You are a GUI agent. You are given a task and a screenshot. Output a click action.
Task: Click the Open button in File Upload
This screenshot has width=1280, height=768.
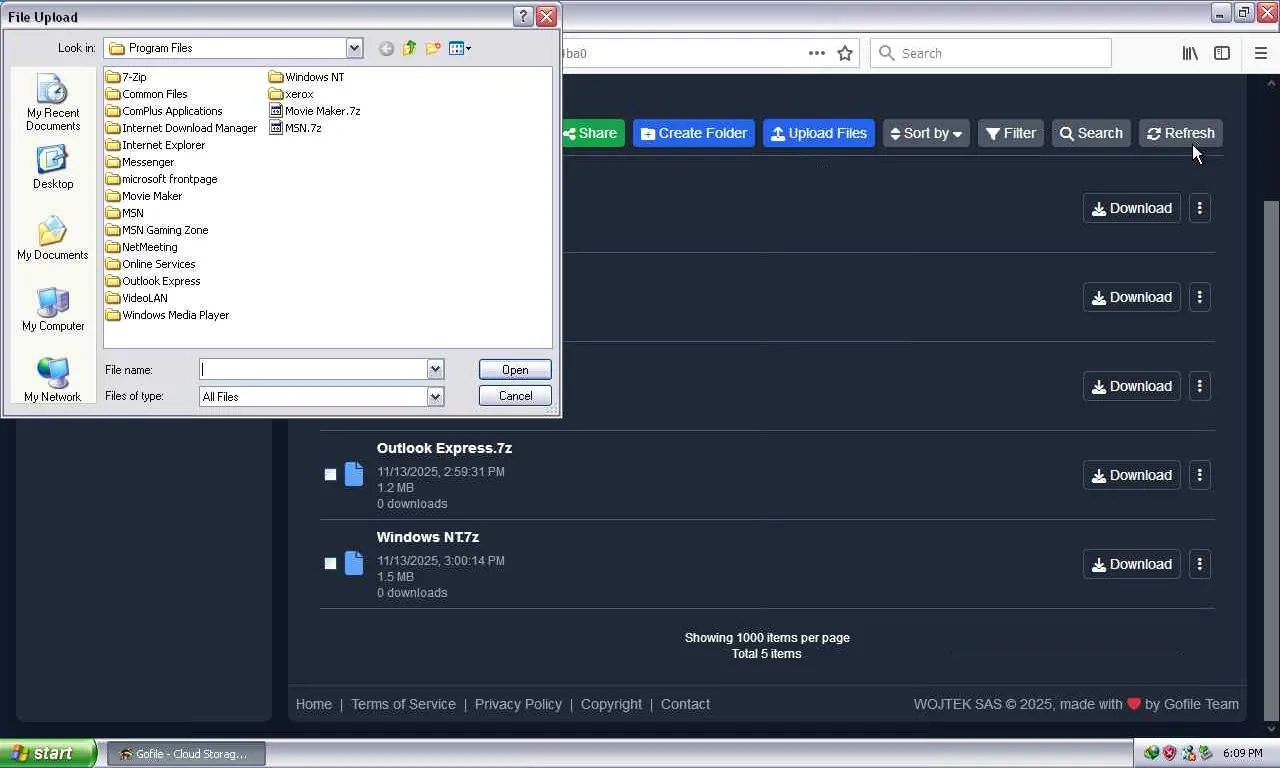pos(515,370)
